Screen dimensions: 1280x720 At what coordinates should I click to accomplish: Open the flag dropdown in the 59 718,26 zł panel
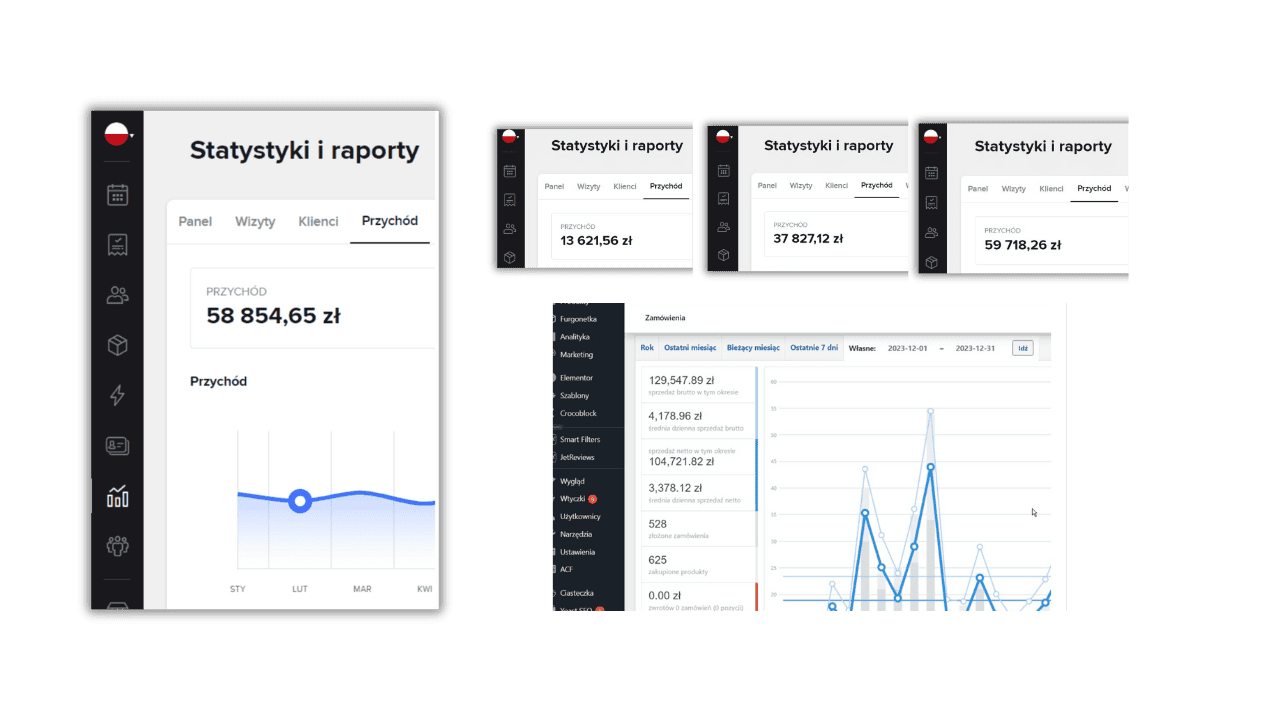pyautogui.click(x=932, y=137)
